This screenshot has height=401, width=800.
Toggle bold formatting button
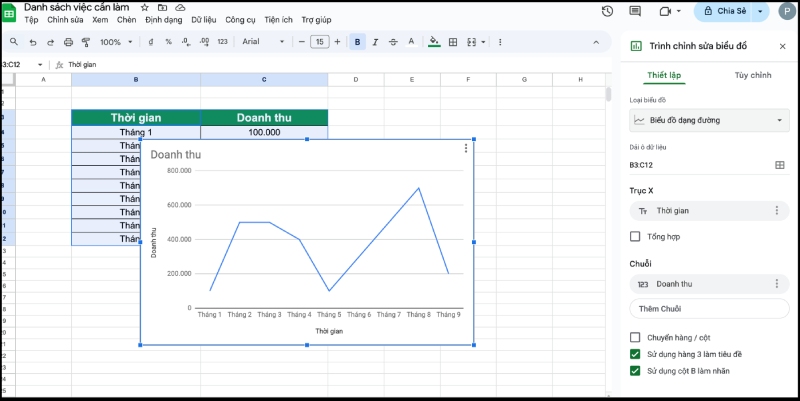point(357,42)
